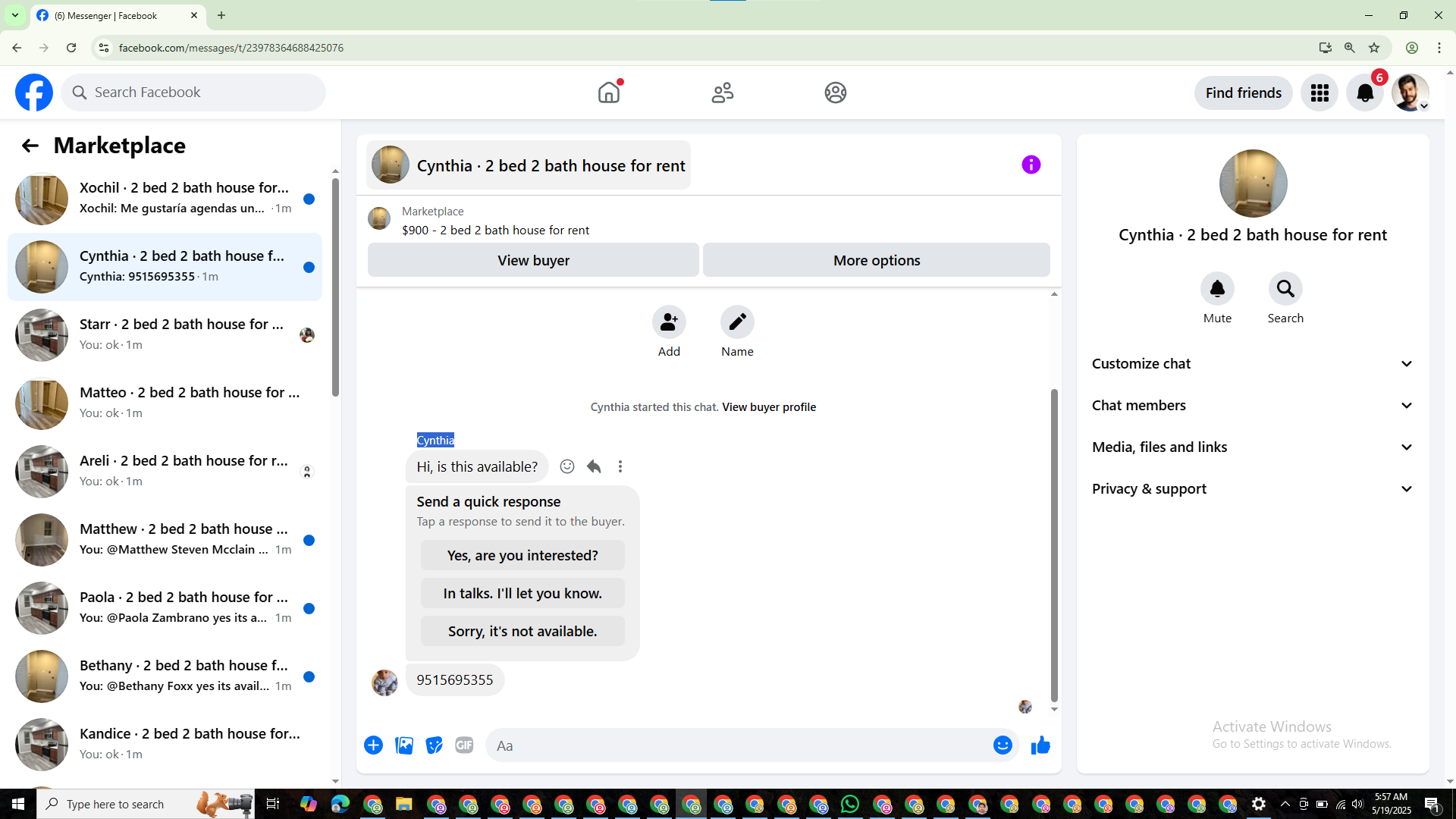Open Matteo's conversation
1456x819 pixels.
[x=165, y=403]
